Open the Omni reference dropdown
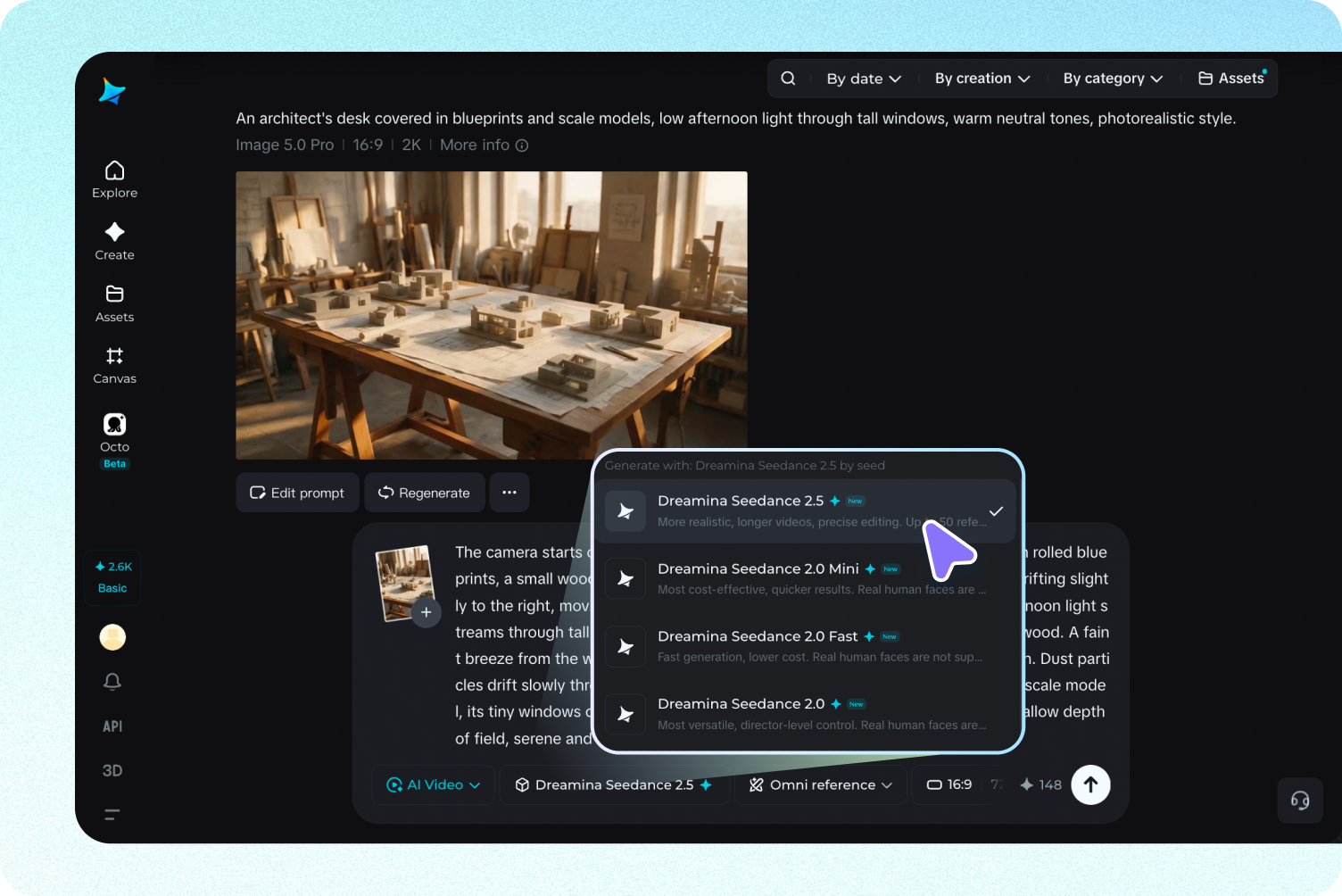 point(821,785)
